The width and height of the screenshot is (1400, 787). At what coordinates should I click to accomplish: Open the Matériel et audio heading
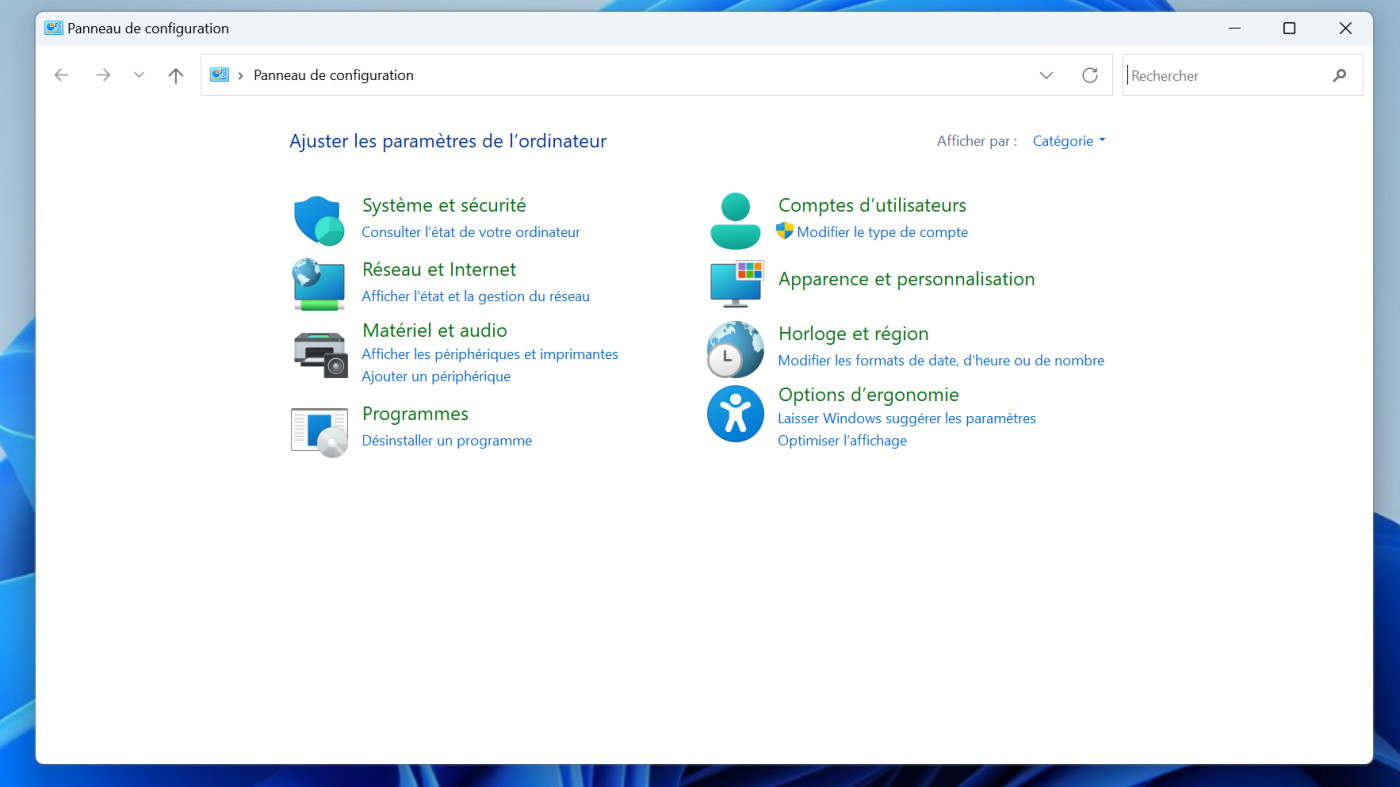click(x=435, y=330)
